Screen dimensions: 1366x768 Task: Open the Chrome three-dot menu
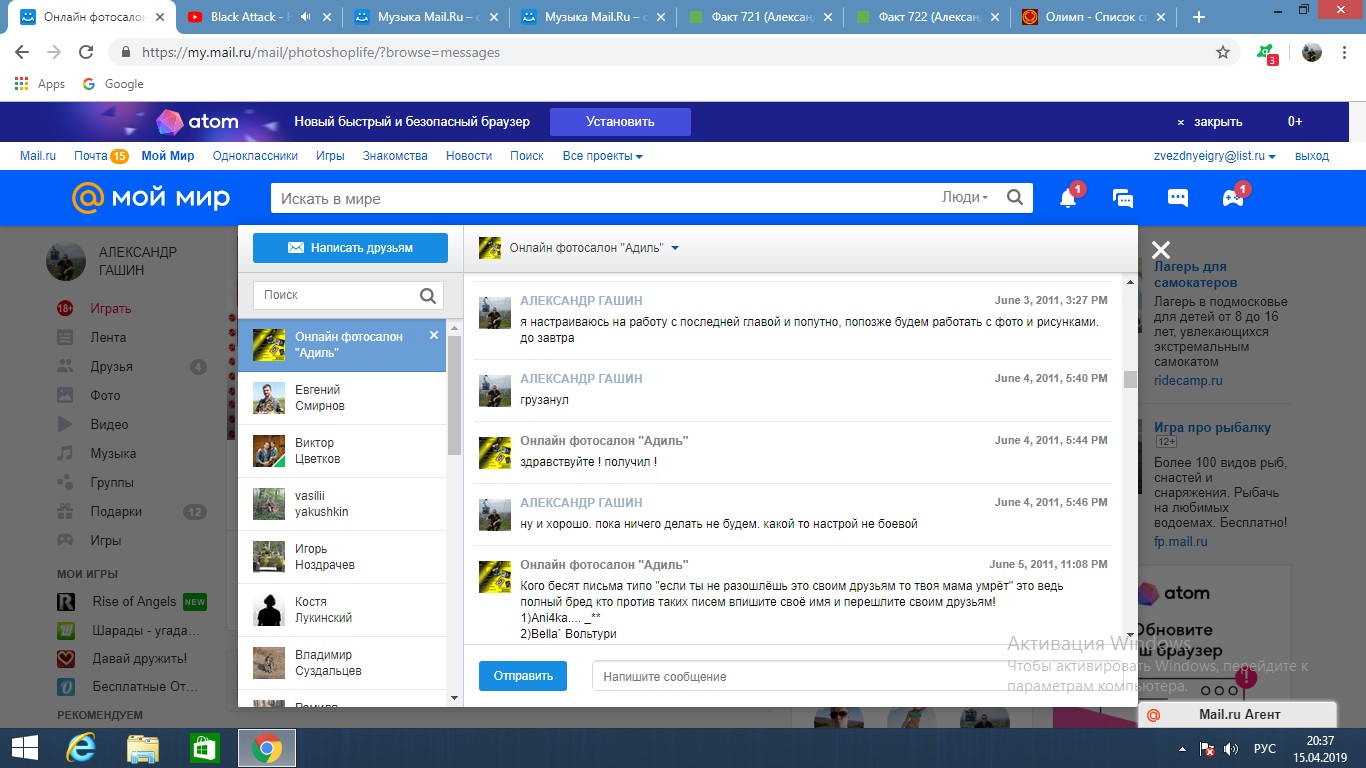point(1345,52)
